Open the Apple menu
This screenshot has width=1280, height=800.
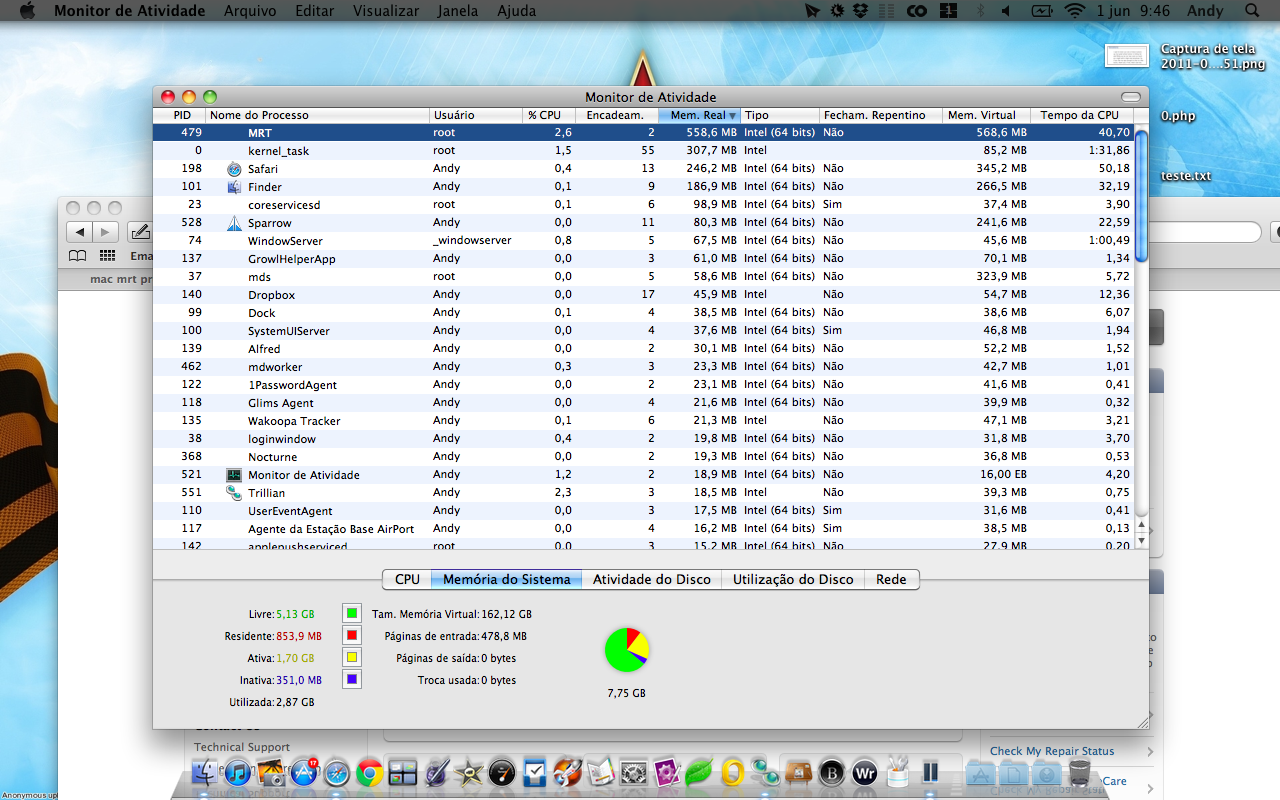click(x=27, y=11)
